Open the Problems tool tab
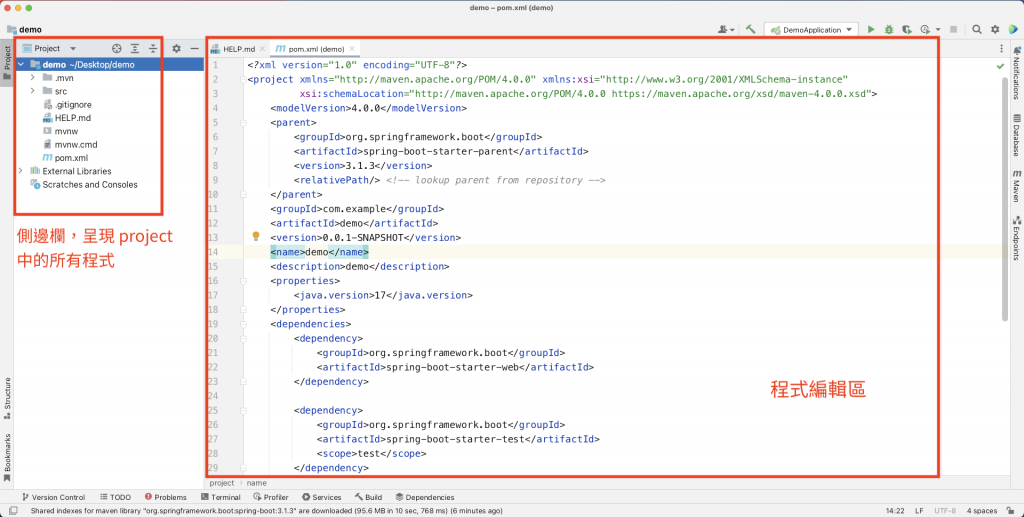The image size is (1024, 517). (x=166, y=497)
